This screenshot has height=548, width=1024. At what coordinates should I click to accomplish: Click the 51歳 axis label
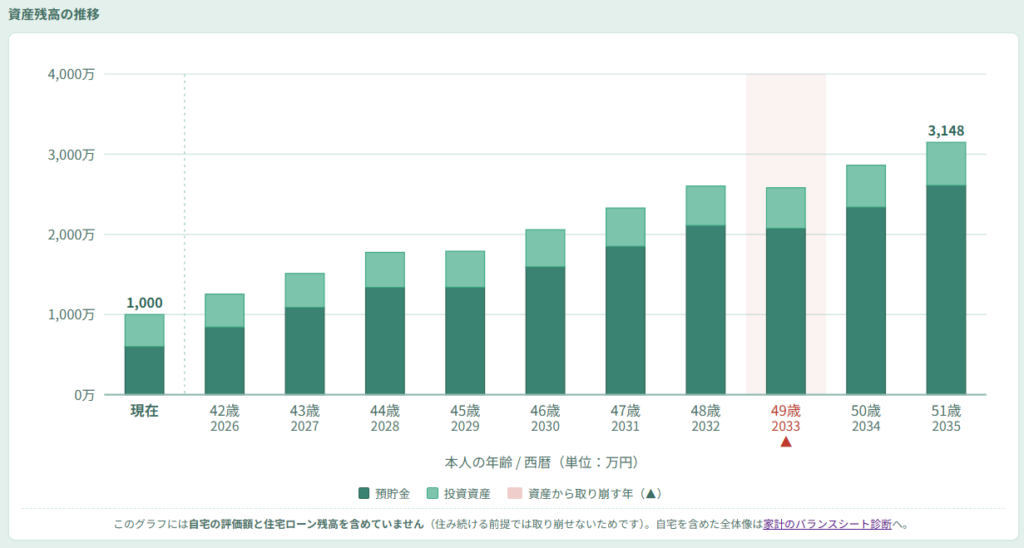(946, 411)
